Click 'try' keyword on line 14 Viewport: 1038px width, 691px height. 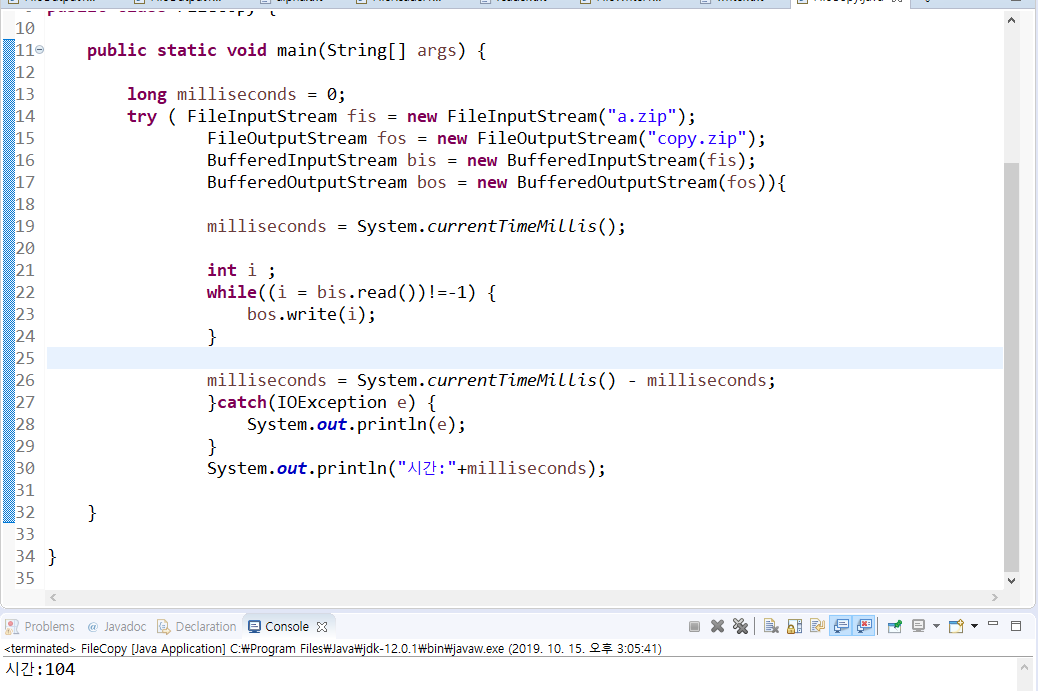click(x=142, y=117)
